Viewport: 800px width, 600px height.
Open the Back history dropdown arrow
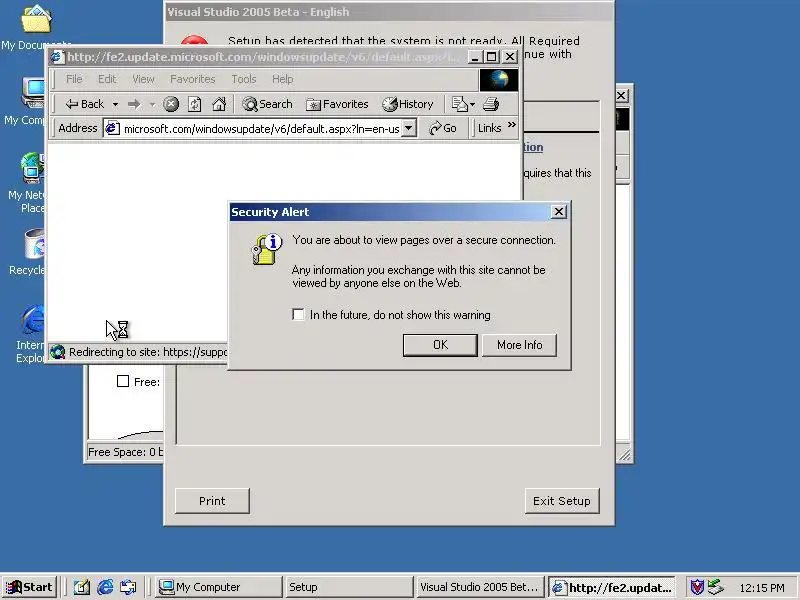(115, 105)
